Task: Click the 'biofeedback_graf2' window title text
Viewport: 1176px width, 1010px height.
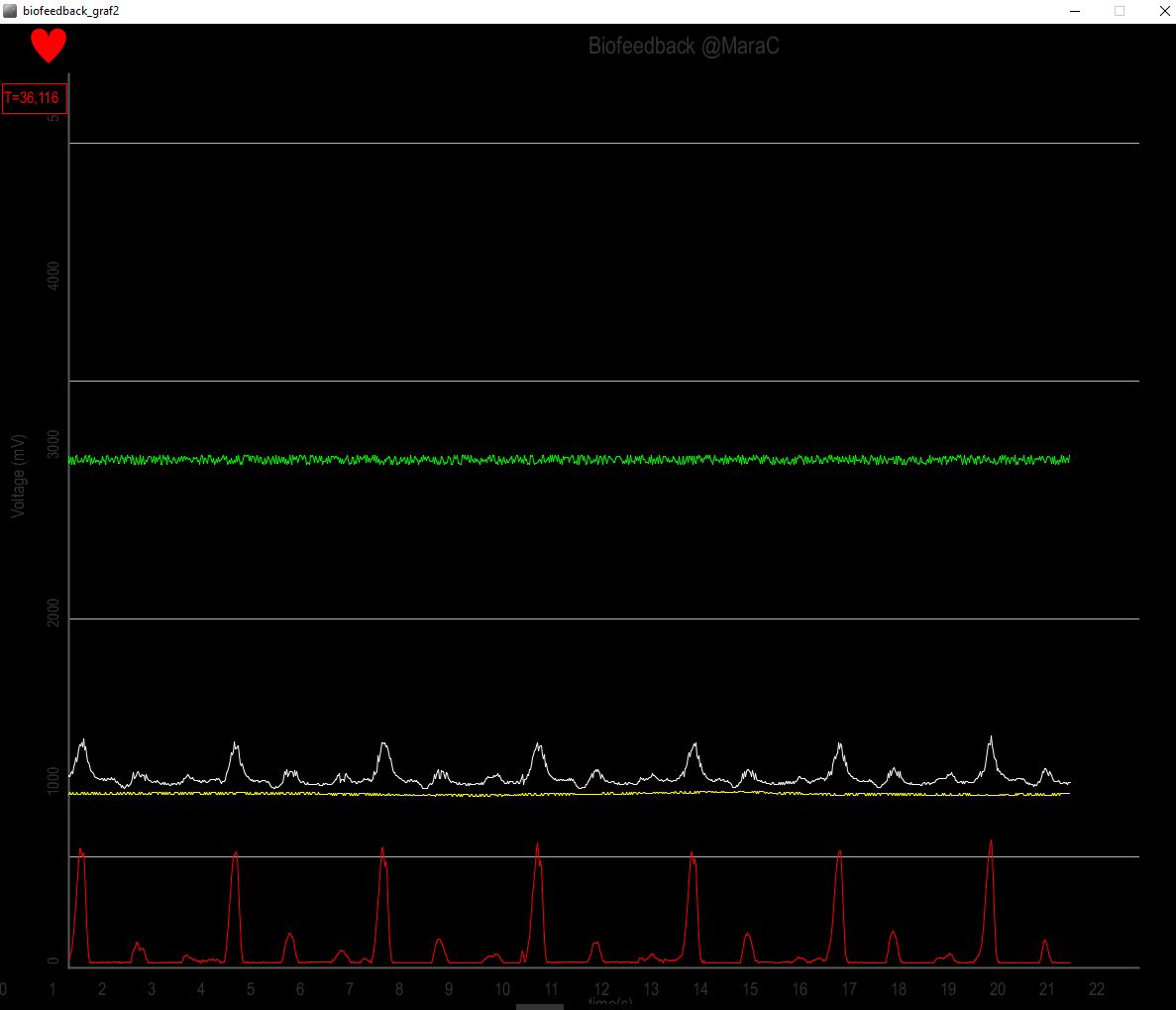Action: [70, 11]
